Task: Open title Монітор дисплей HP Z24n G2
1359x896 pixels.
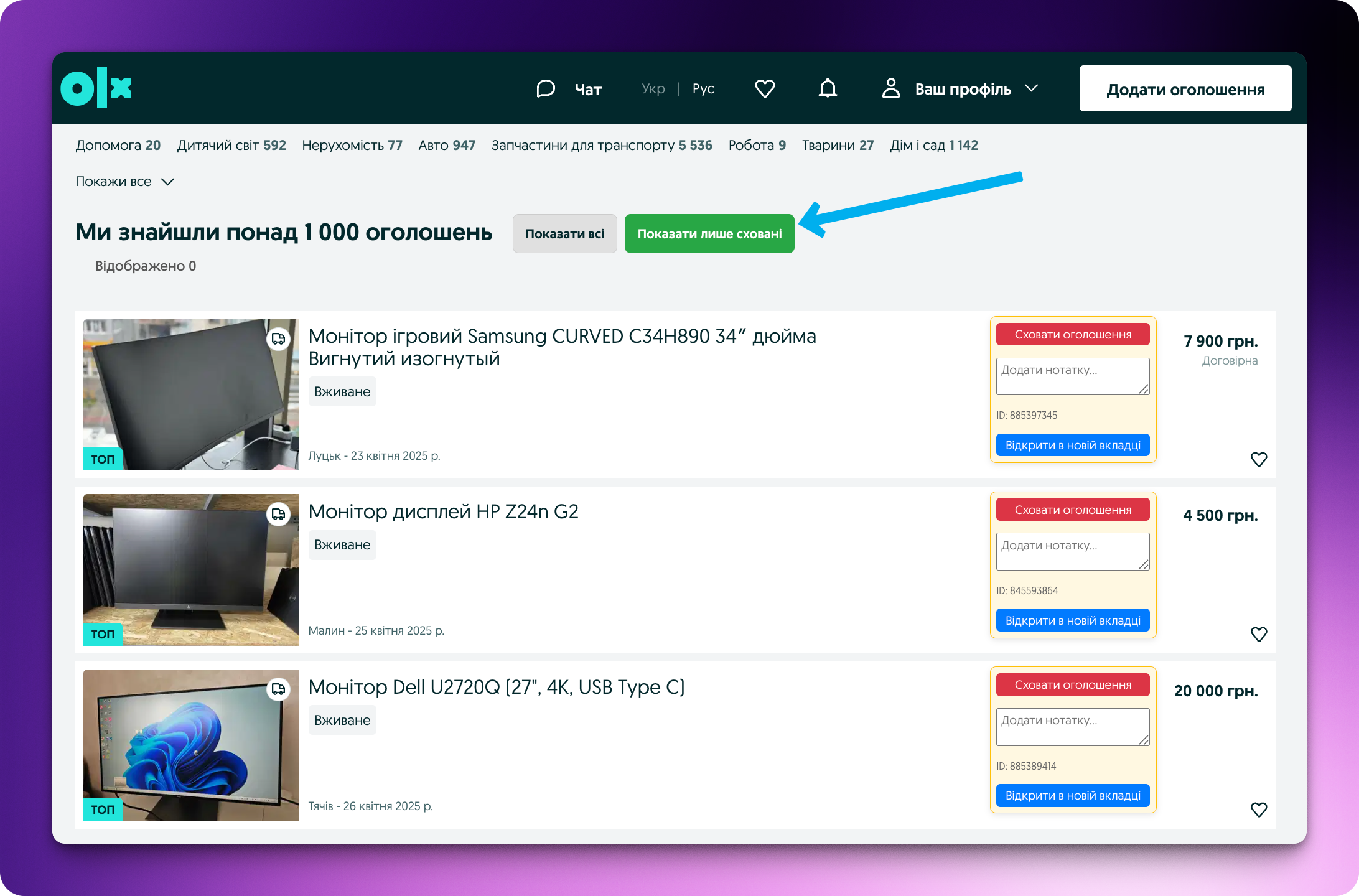Action: pos(444,512)
